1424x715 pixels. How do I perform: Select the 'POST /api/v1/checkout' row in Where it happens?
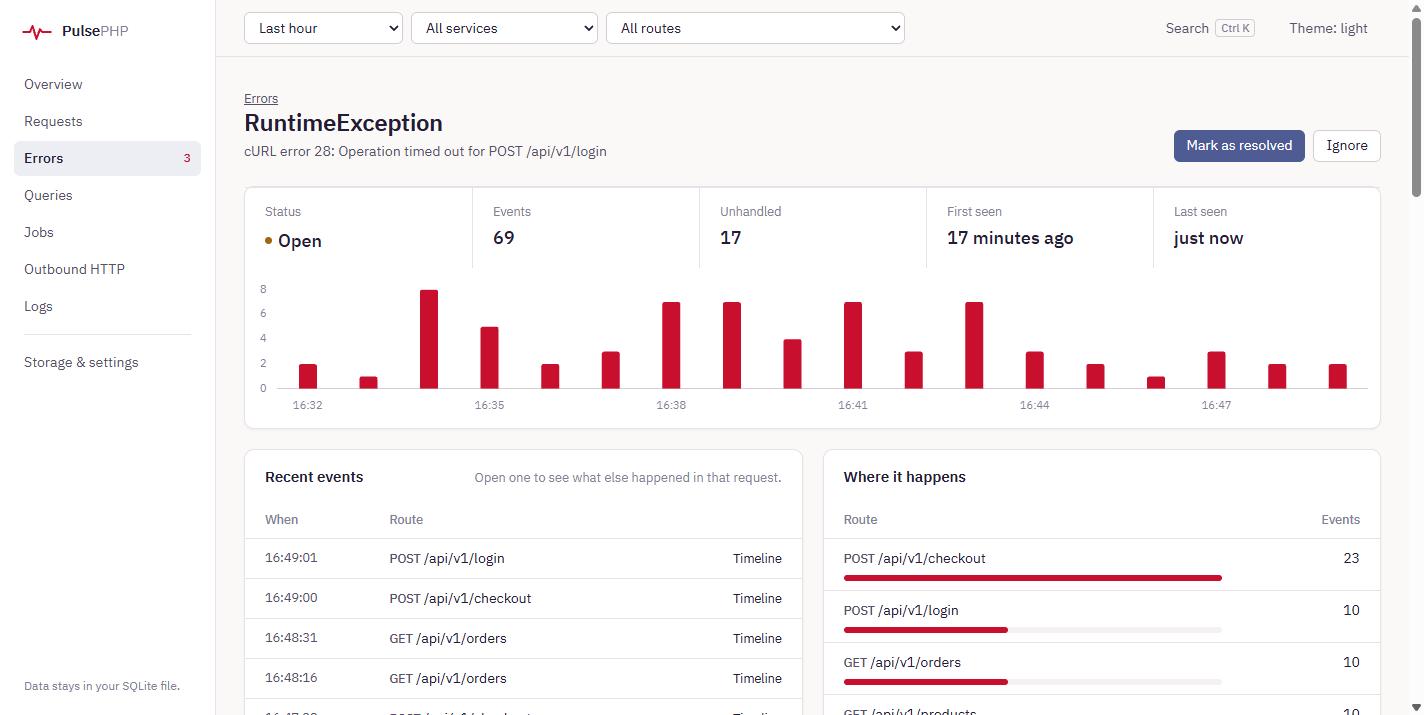tap(1102, 564)
